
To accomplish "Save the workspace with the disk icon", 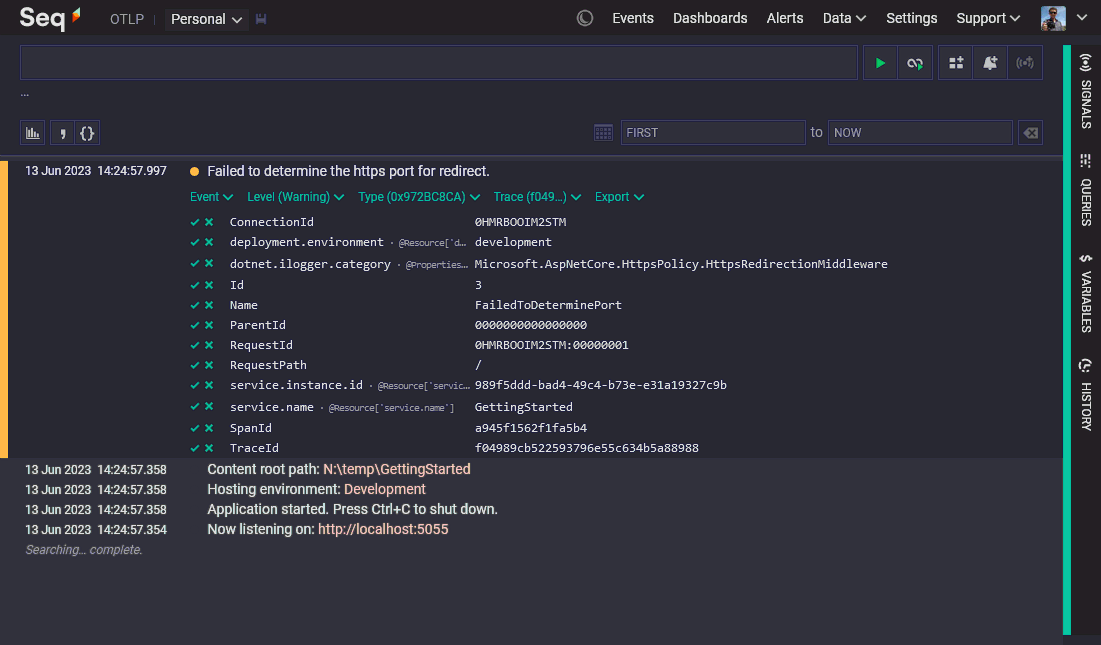I will 261,20.
